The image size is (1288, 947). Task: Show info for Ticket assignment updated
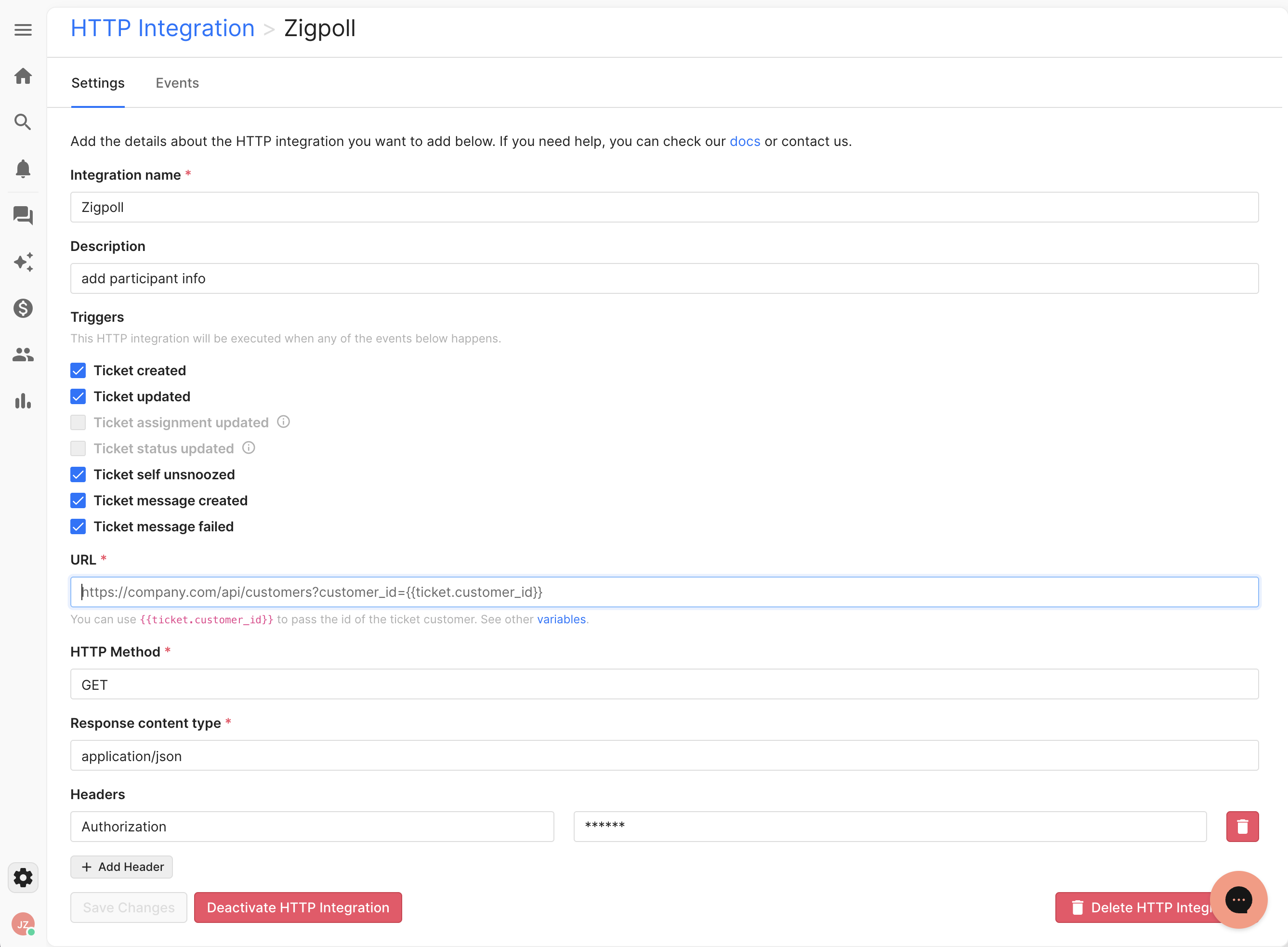(283, 422)
